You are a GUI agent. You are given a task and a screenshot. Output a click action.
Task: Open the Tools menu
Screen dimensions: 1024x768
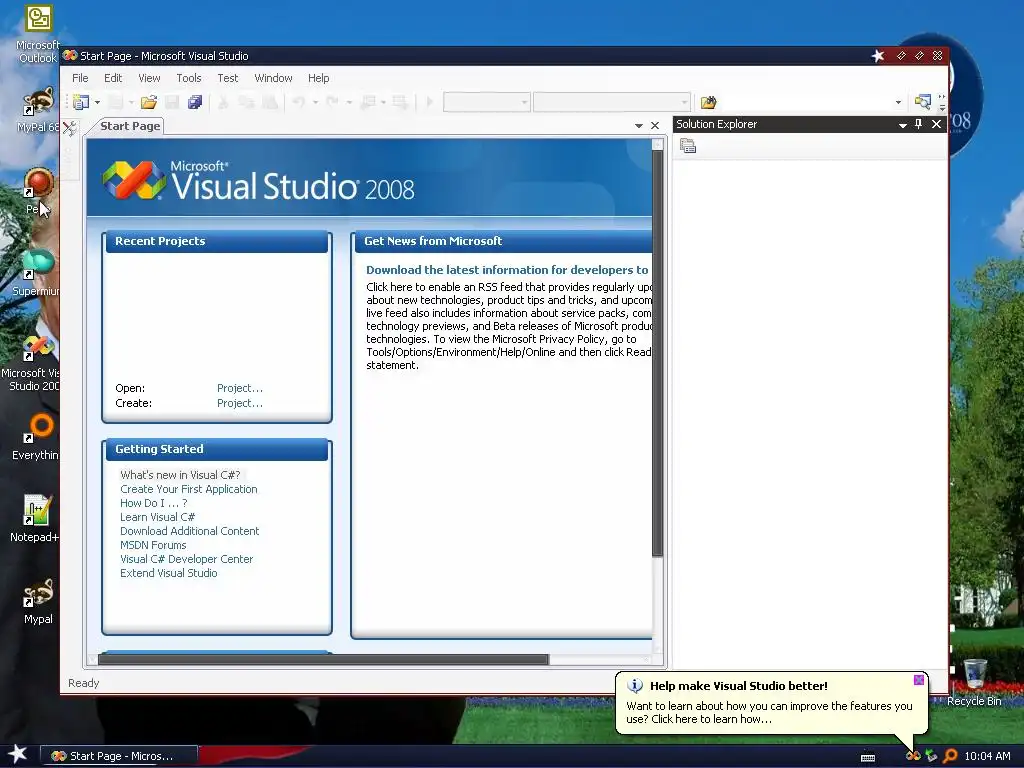[189, 78]
